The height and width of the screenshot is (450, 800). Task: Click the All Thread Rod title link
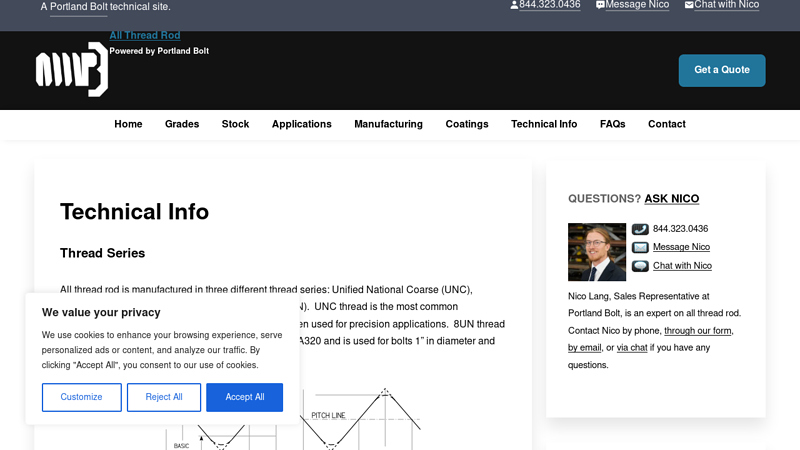click(145, 35)
